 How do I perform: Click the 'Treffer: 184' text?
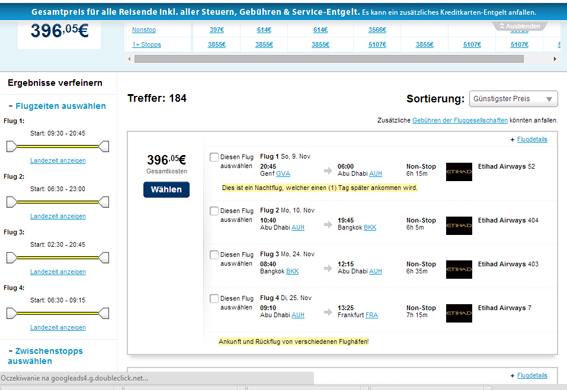[157, 98]
